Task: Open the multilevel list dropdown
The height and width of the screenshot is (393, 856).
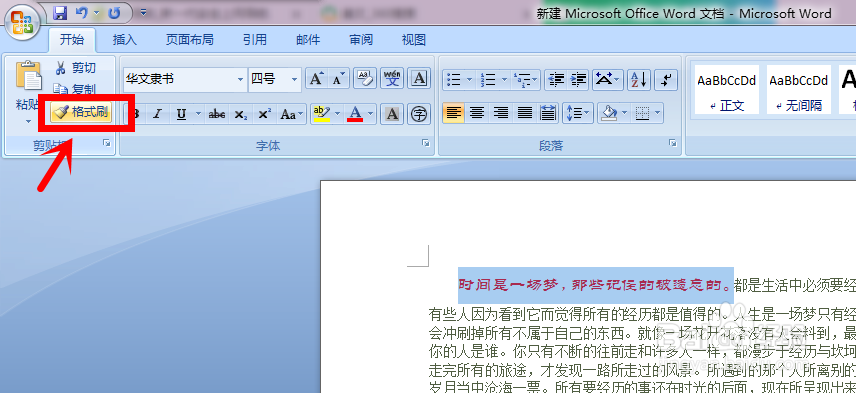Action: click(x=525, y=80)
